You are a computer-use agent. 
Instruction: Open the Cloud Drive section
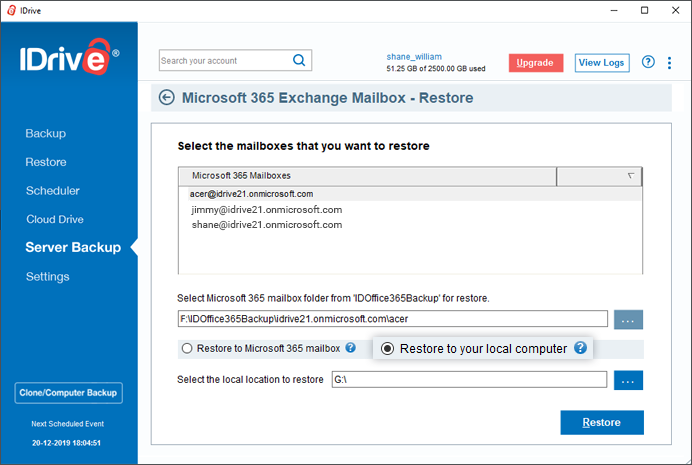click(x=55, y=219)
